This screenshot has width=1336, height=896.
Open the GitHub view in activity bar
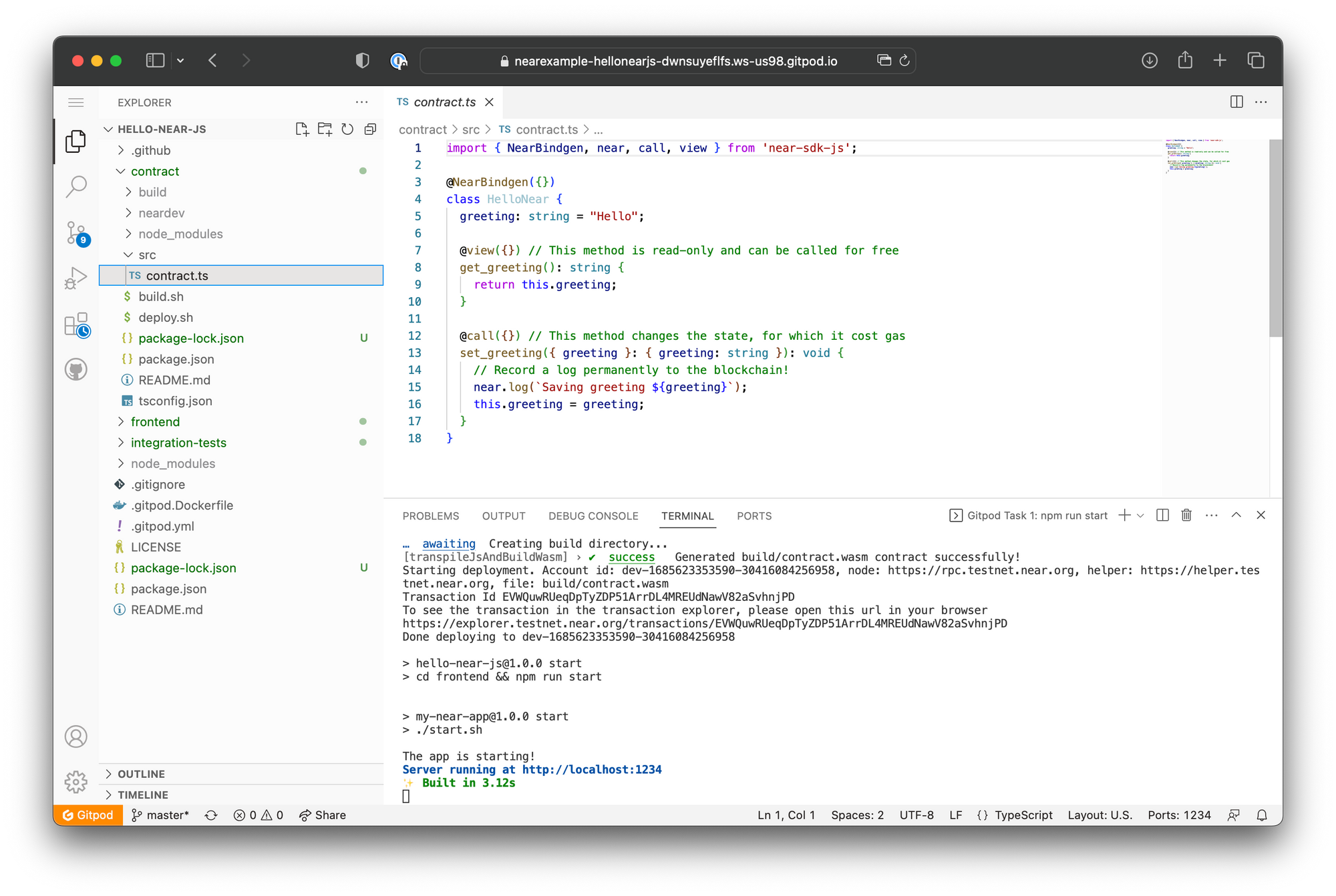pos(76,369)
